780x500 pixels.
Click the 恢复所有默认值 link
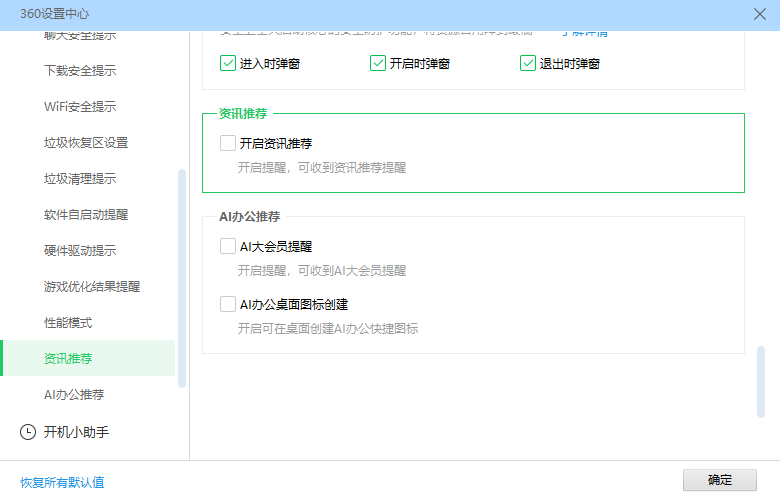point(62,482)
